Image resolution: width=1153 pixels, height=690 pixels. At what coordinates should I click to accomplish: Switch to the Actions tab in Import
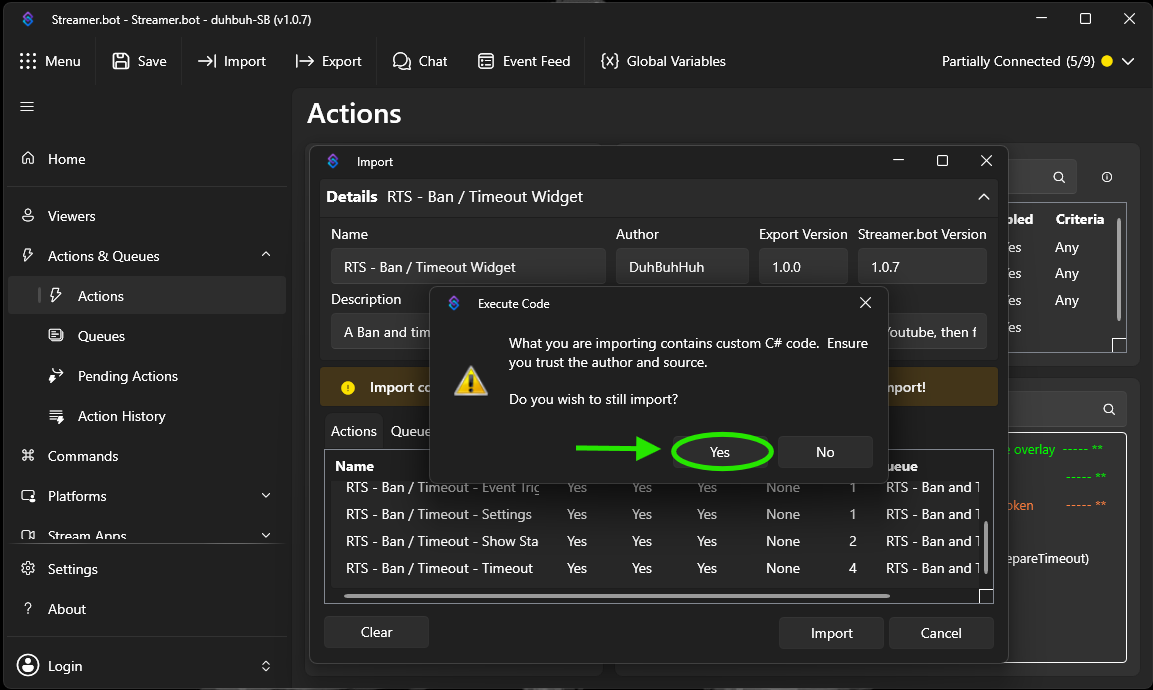click(x=354, y=431)
